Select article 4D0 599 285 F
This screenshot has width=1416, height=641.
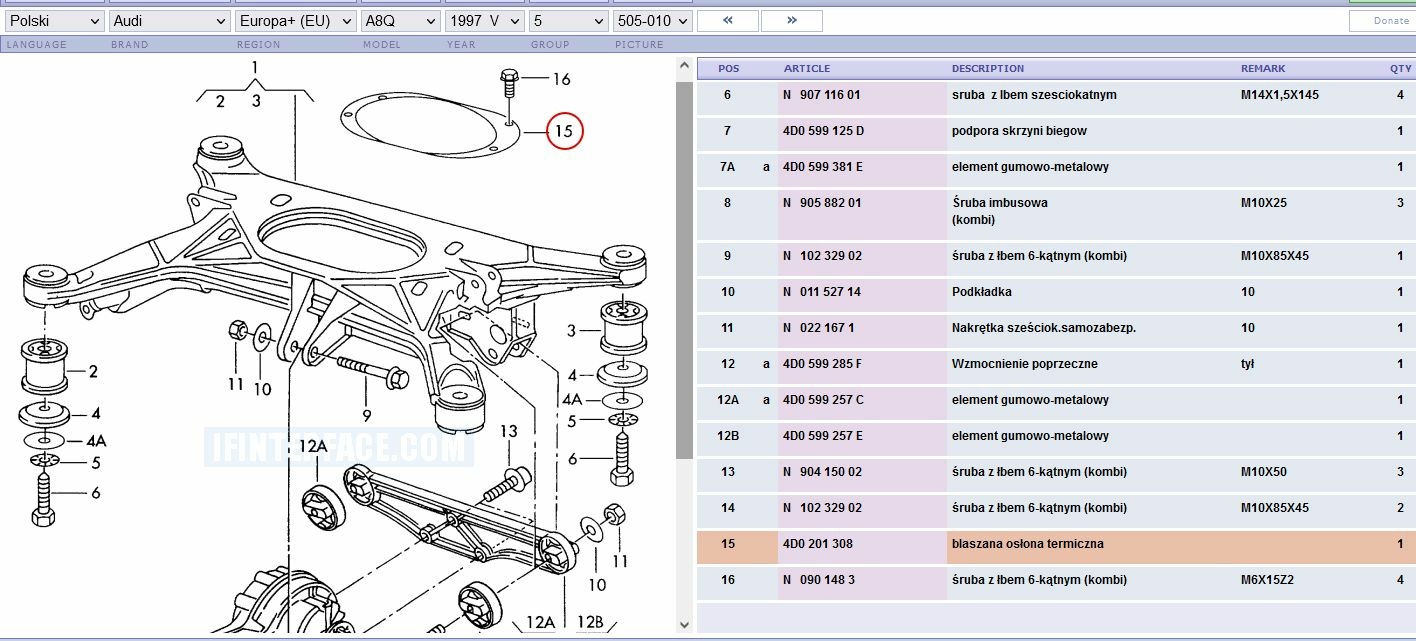point(822,364)
